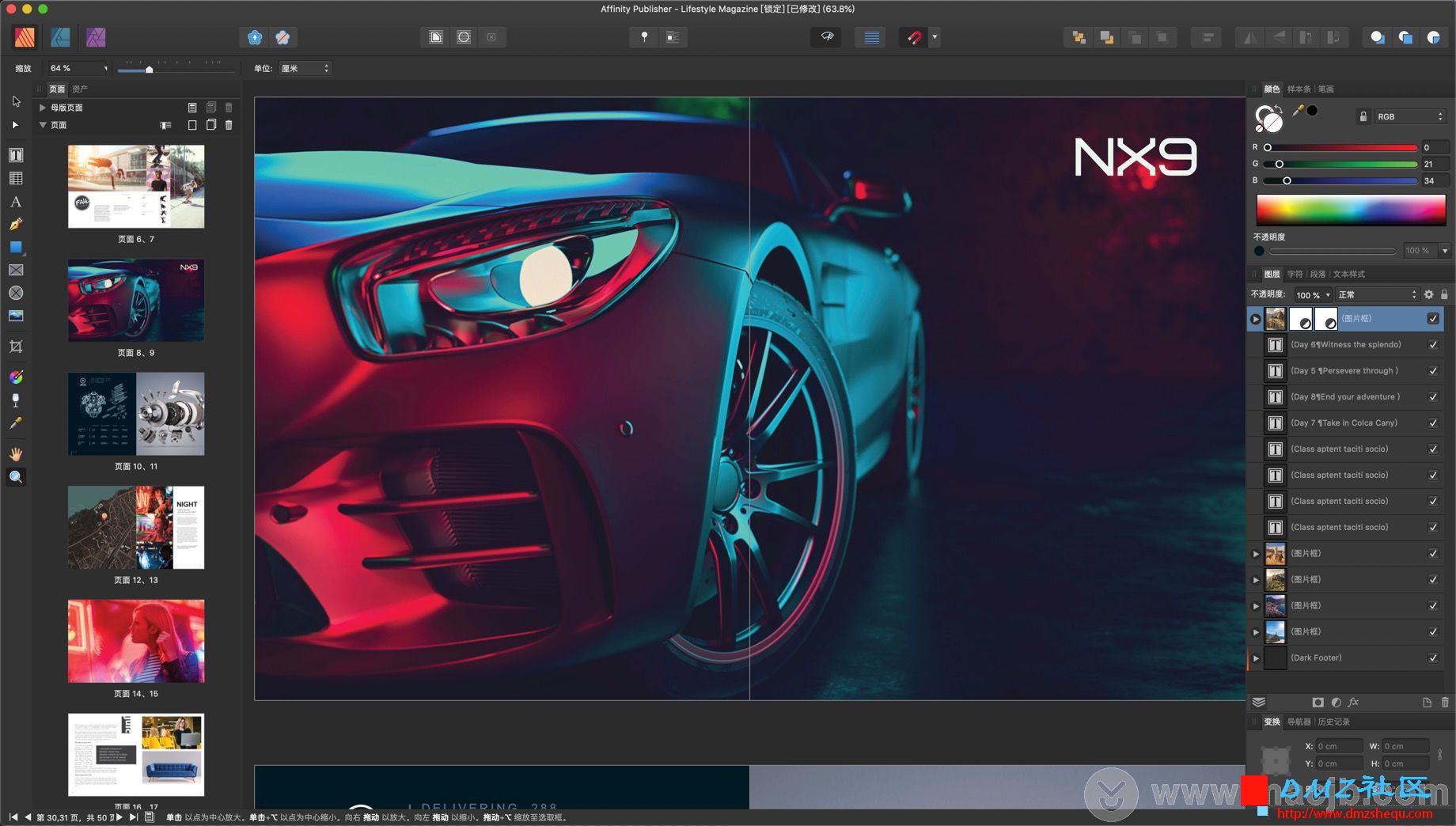Expand the Dark Footer layer
The height and width of the screenshot is (826, 1456).
click(x=1256, y=658)
